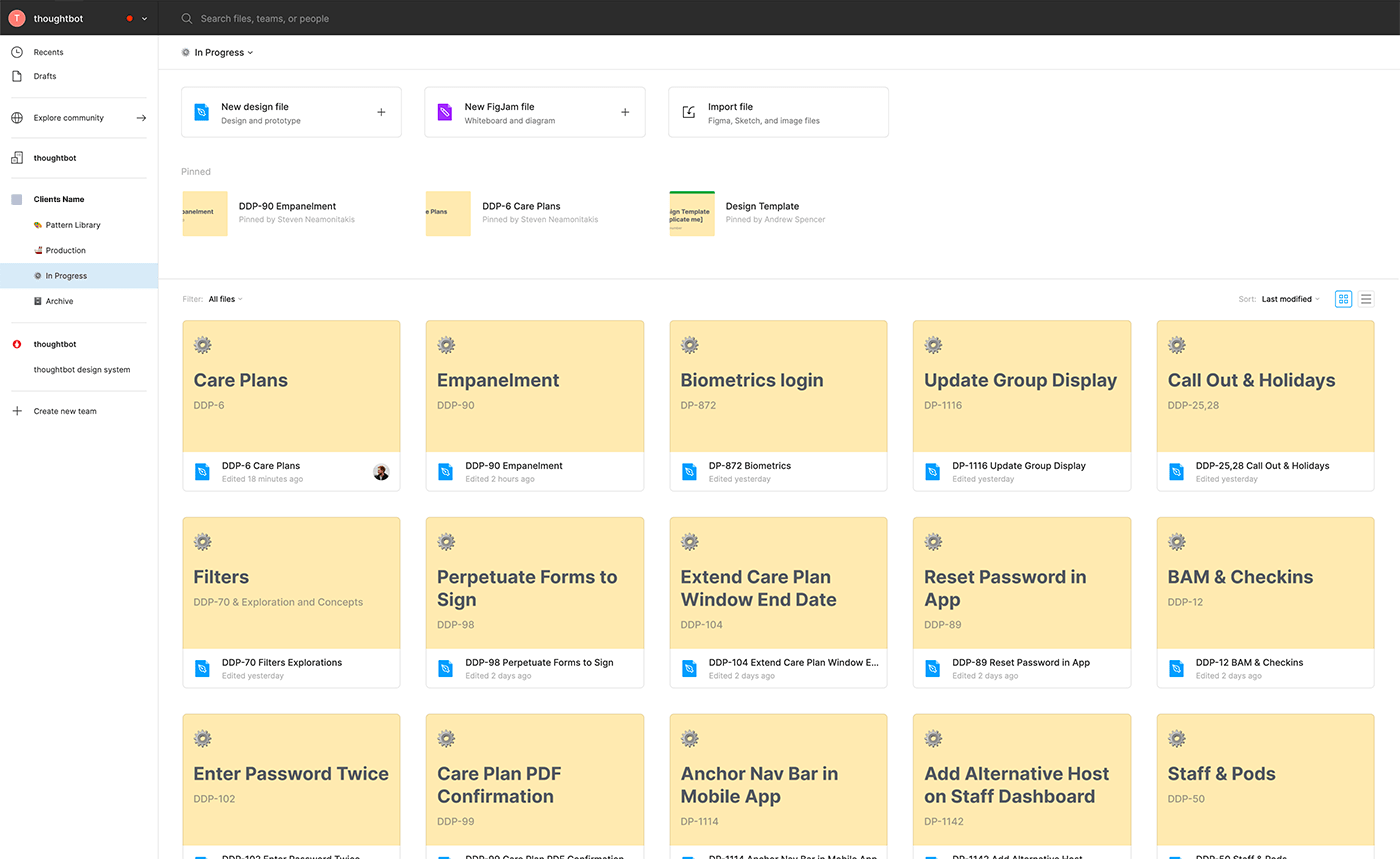This screenshot has width=1400, height=859.
Task: Open Reset Password in App card
Action: coord(1022,602)
